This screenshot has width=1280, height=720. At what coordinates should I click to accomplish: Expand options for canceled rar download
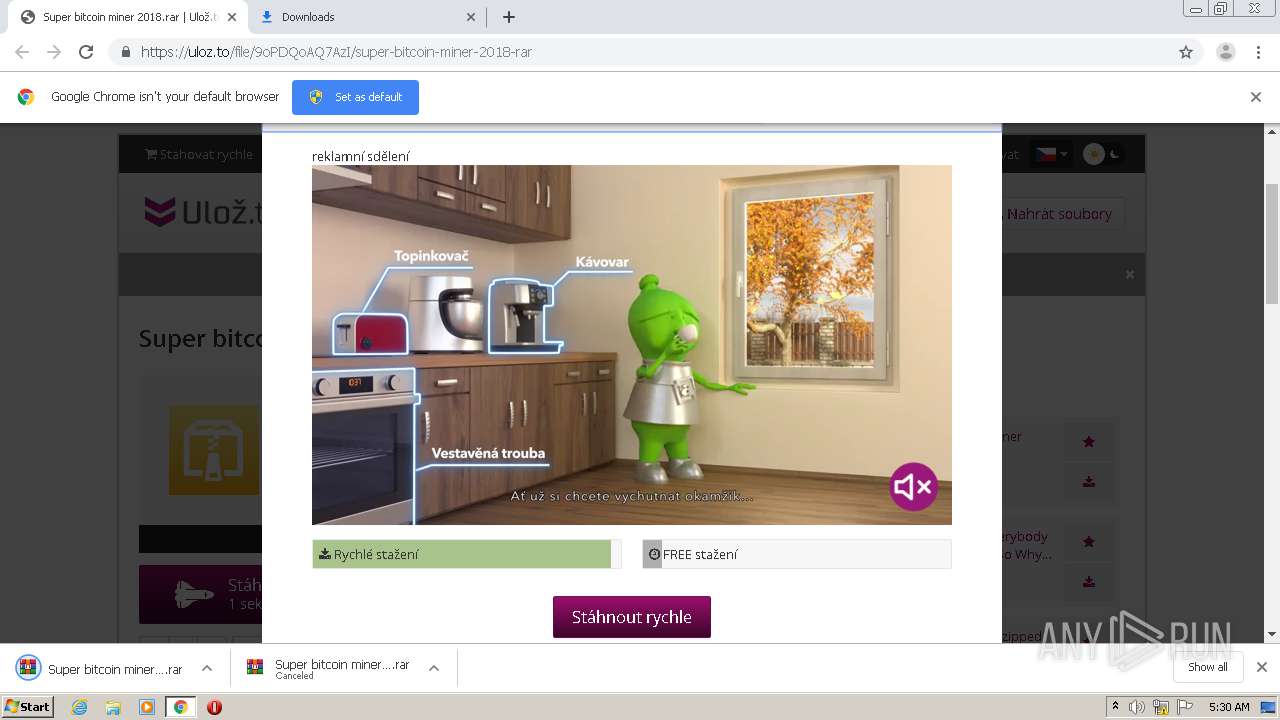[x=434, y=668]
